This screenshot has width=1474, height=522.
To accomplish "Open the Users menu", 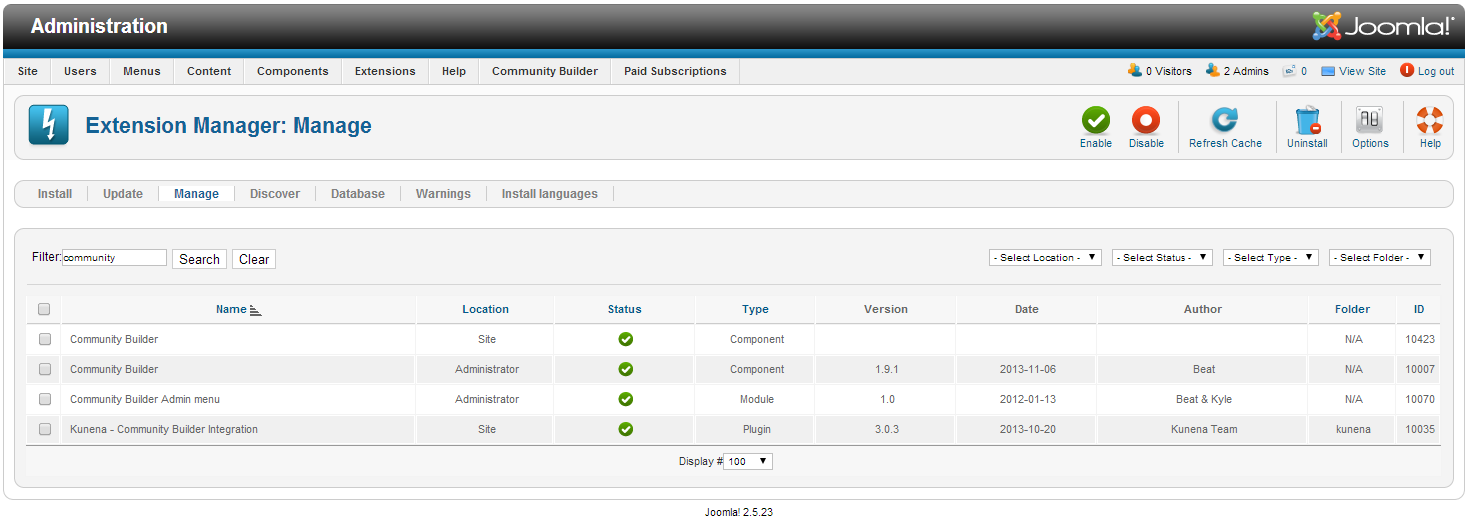I will pos(80,71).
